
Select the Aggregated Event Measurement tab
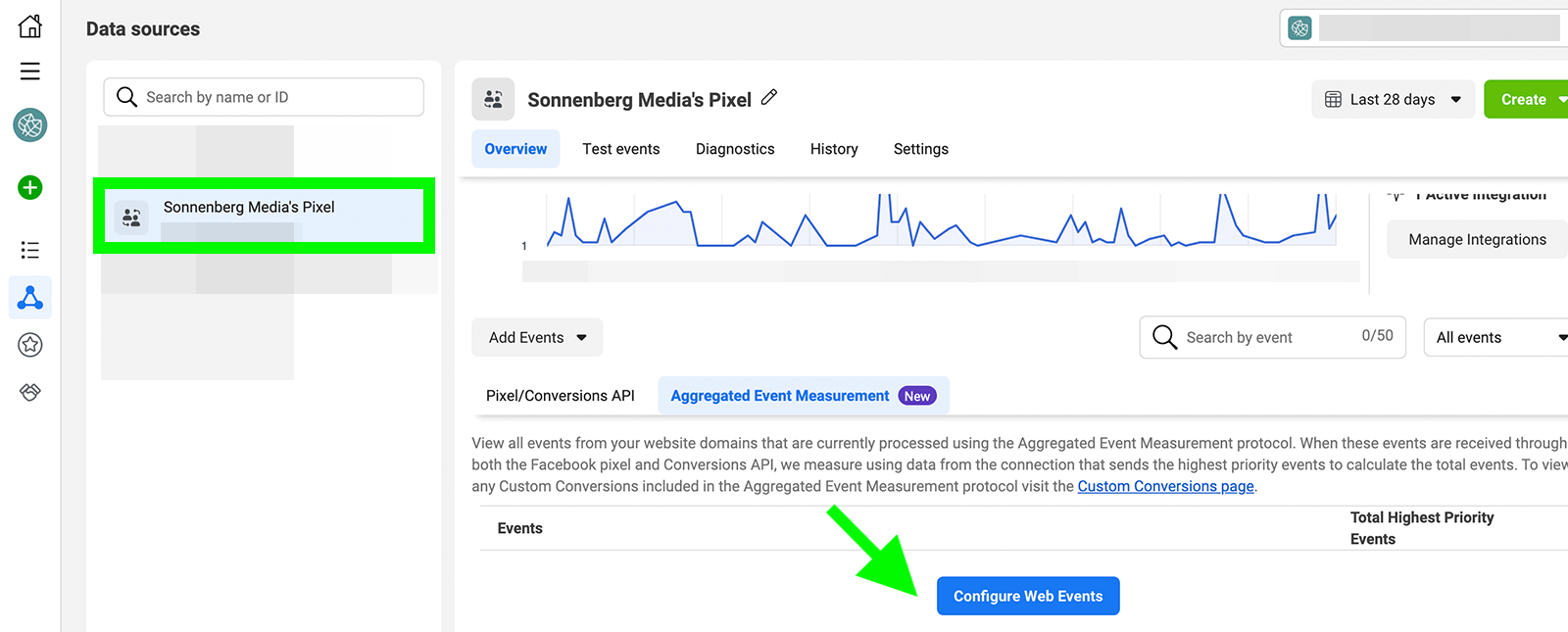pyautogui.click(x=804, y=396)
